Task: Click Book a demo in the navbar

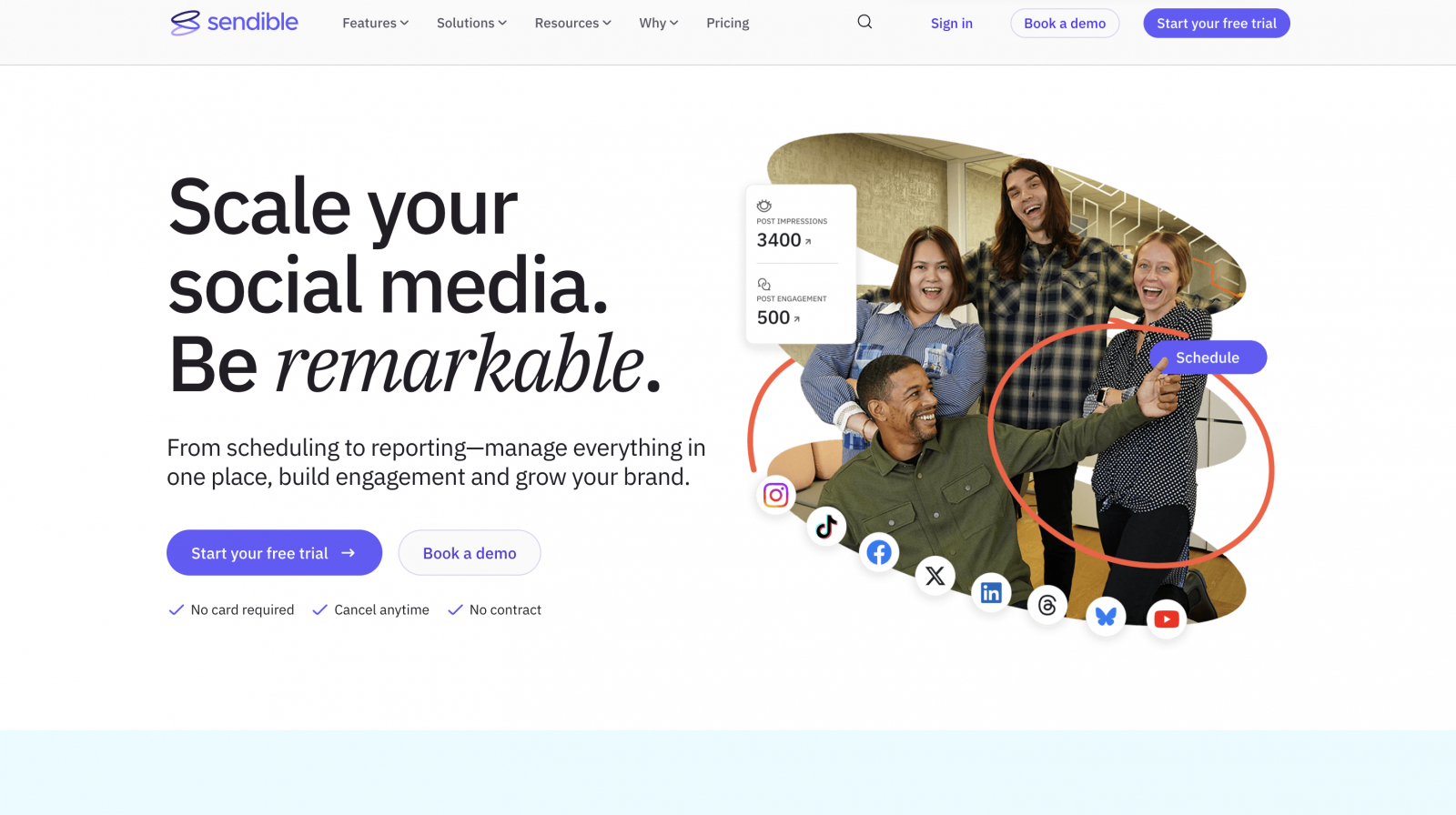Action: point(1065,24)
